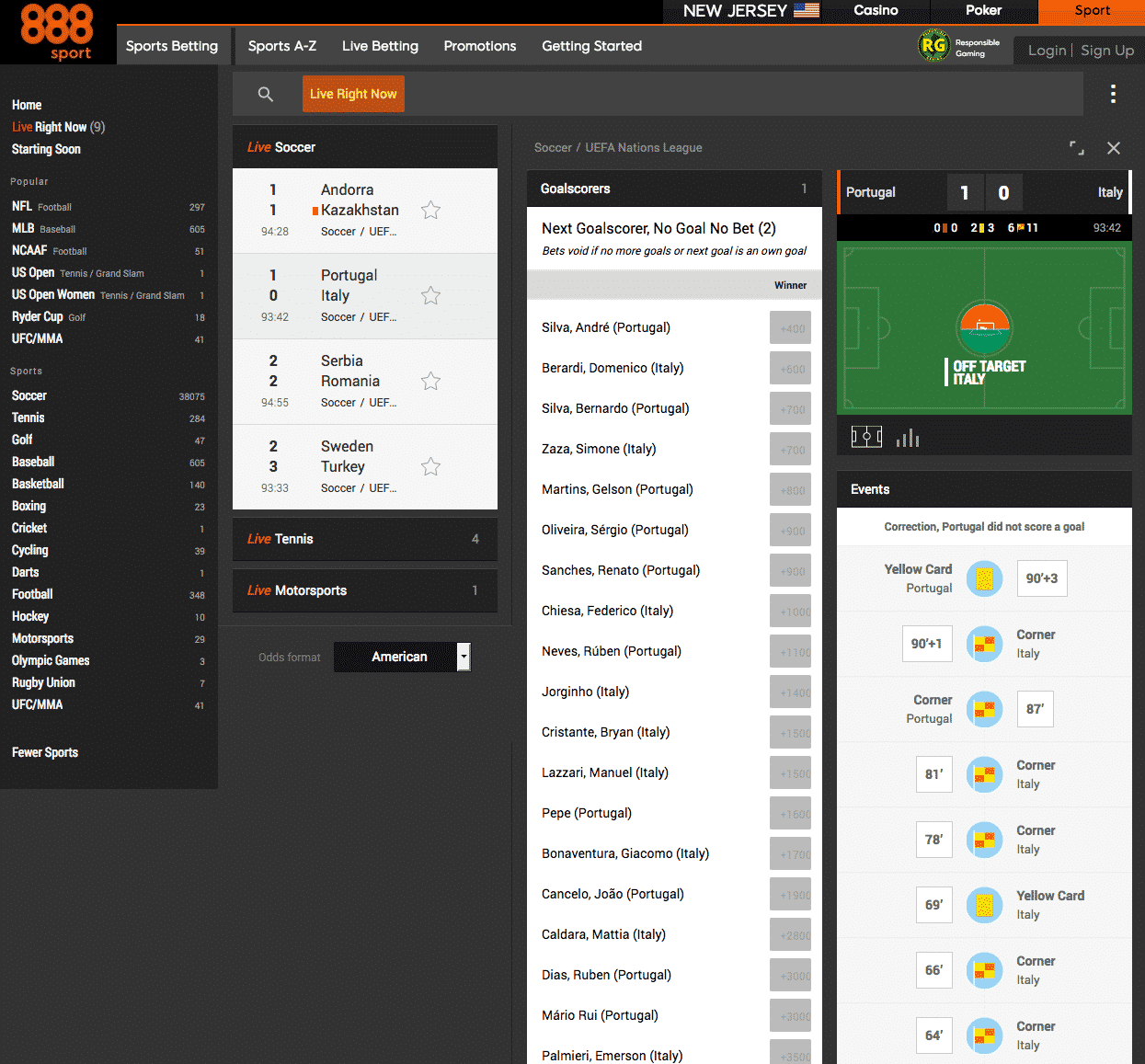Click the 66' corner event icon
The width and height of the screenshot is (1145, 1064).
point(985,970)
